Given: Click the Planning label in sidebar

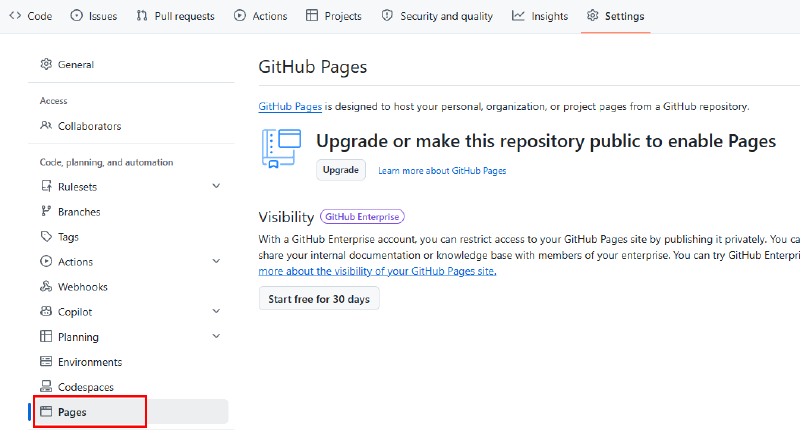Looking at the screenshot, I should click(79, 337).
